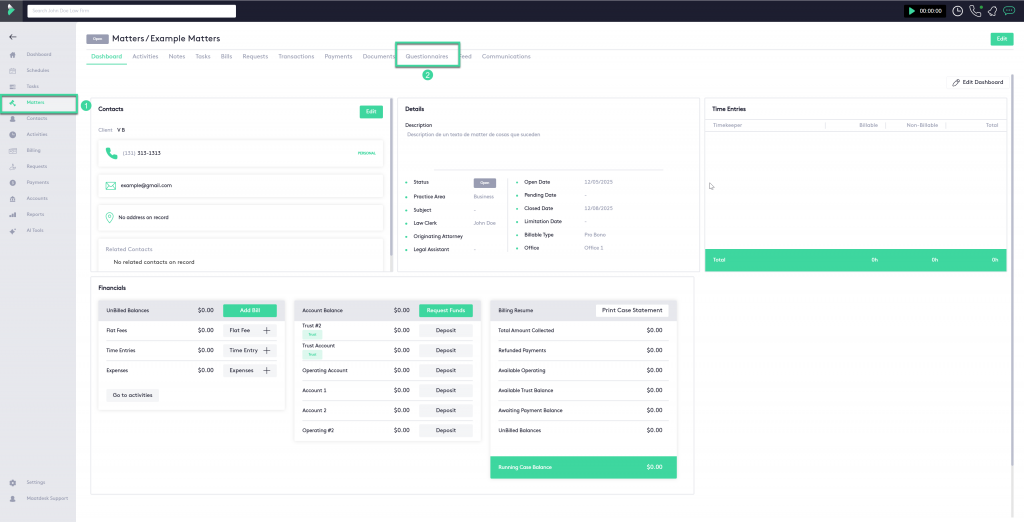
Task: Collapse sidebar using the back arrow
Action: pos(12,37)
